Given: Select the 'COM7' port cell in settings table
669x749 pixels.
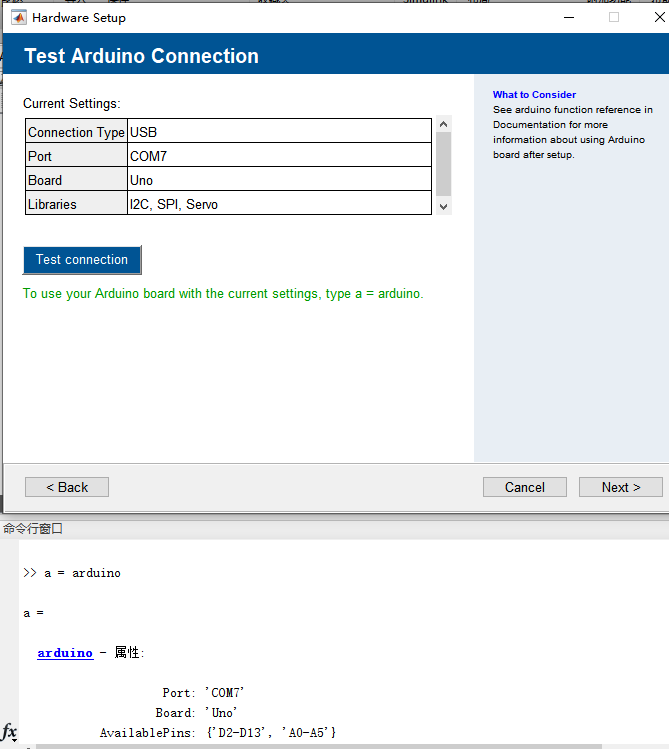Looking at the screenshot, I should pyautogui.click(x=279, y=155).
